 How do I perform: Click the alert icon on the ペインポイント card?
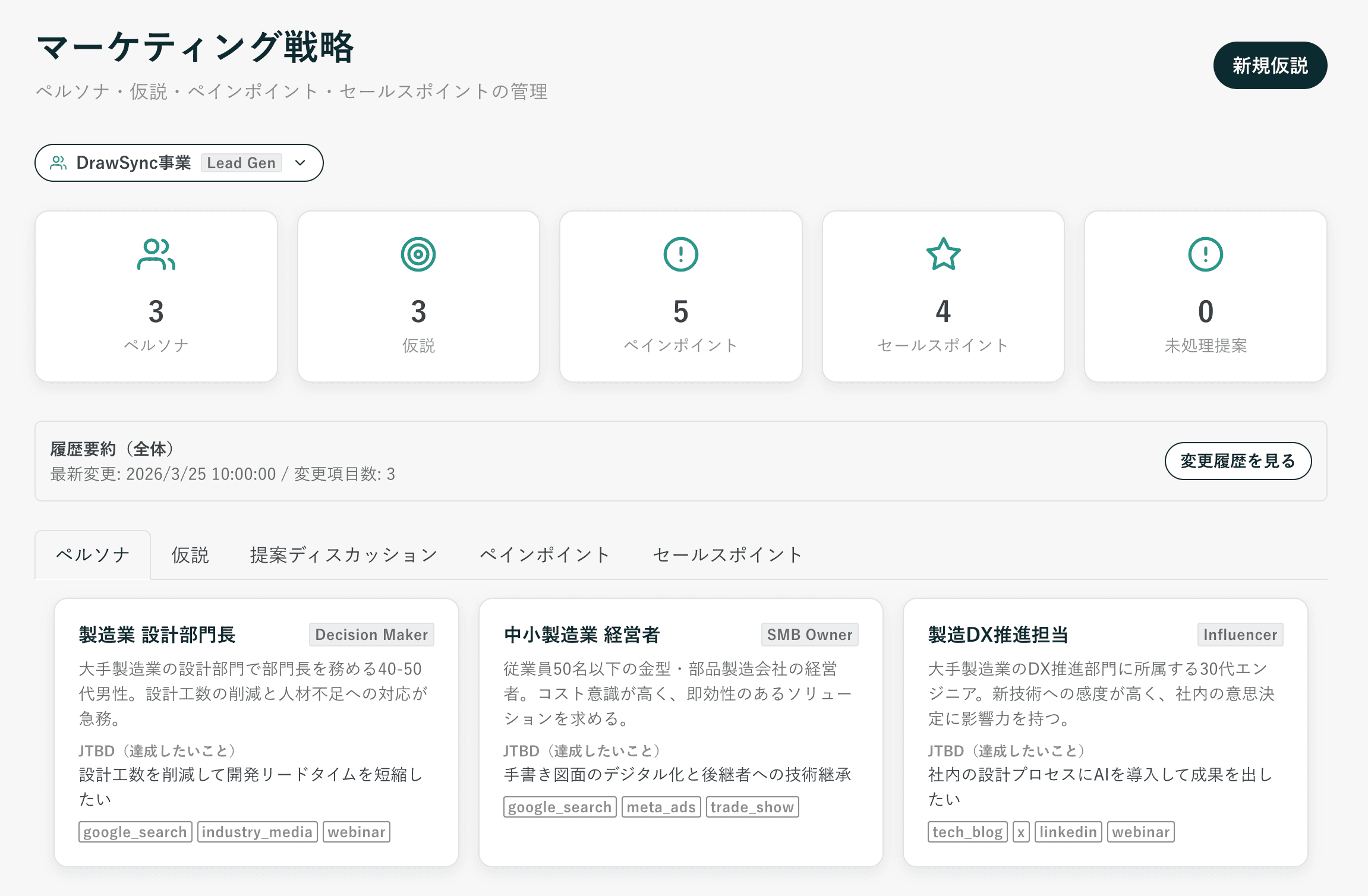click(x=681, y=253)
